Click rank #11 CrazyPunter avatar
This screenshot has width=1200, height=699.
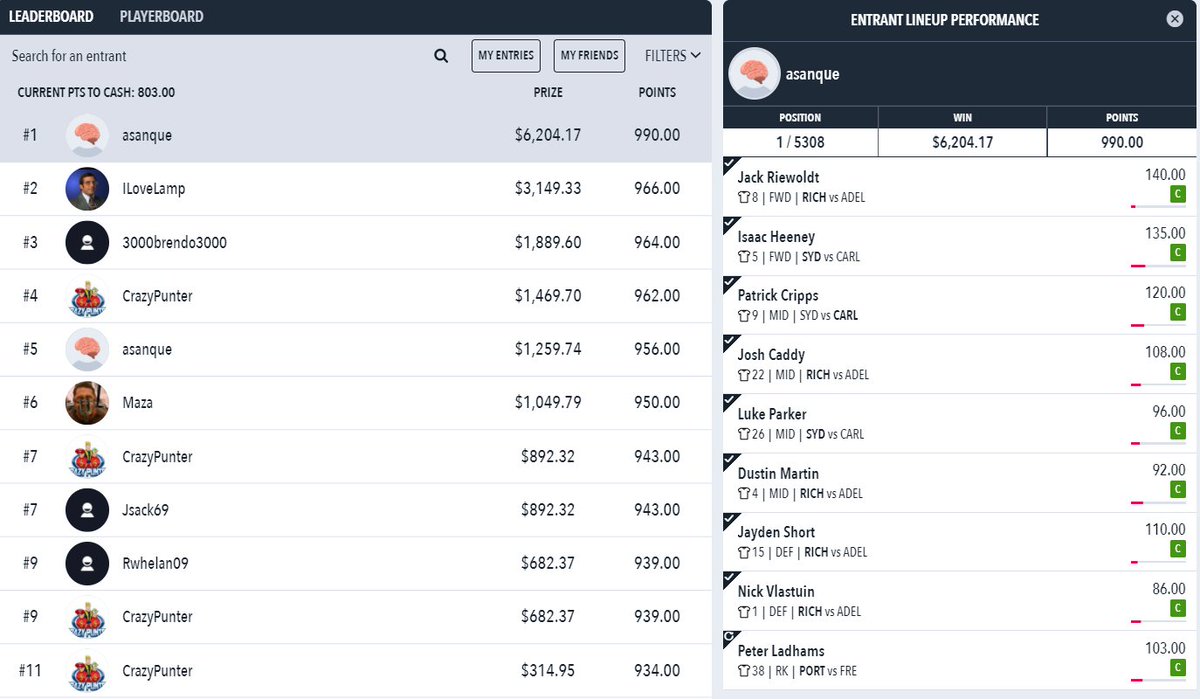[x=87, y=671]
